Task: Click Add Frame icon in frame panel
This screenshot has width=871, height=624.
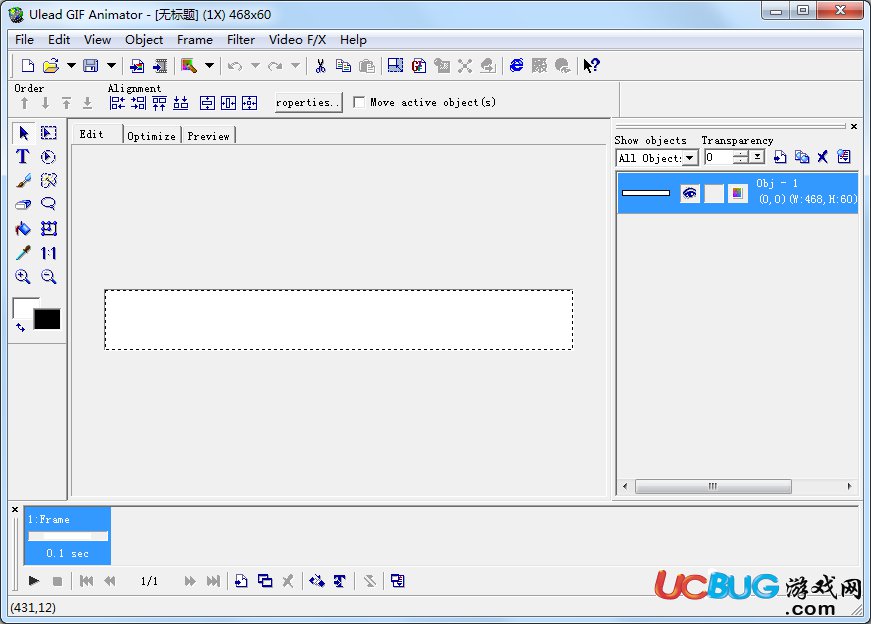Action: pos(241,581)
